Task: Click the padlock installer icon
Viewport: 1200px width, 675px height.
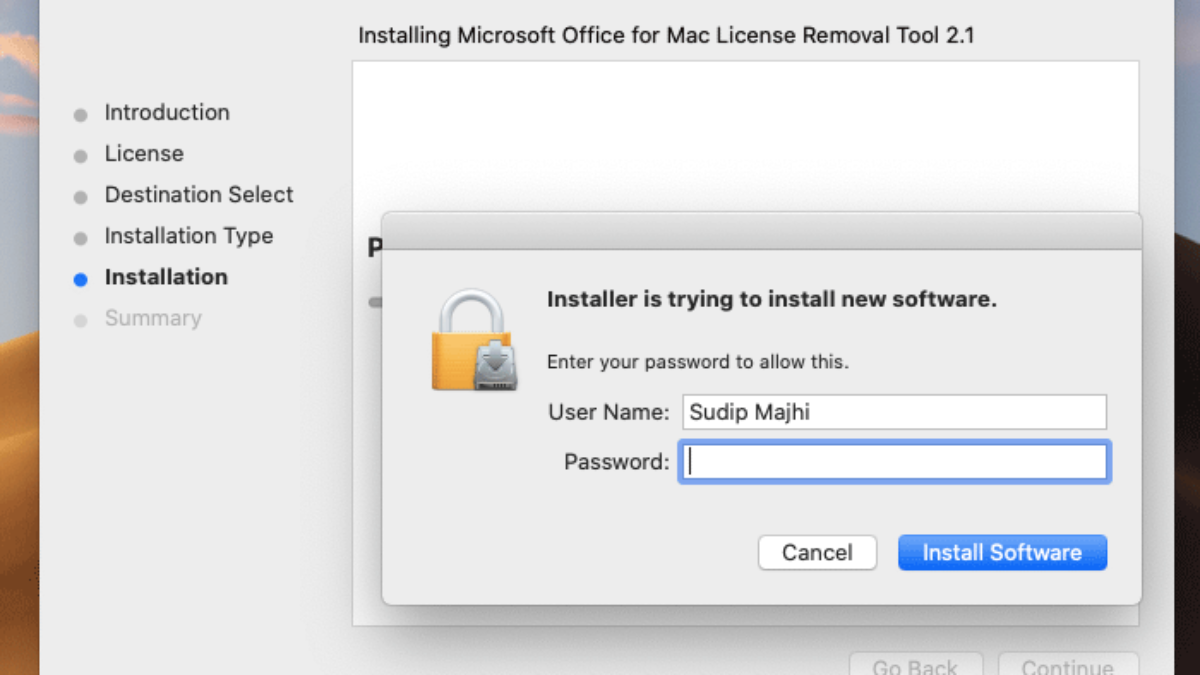Action: pyautogui.click(x=473, y=341)
